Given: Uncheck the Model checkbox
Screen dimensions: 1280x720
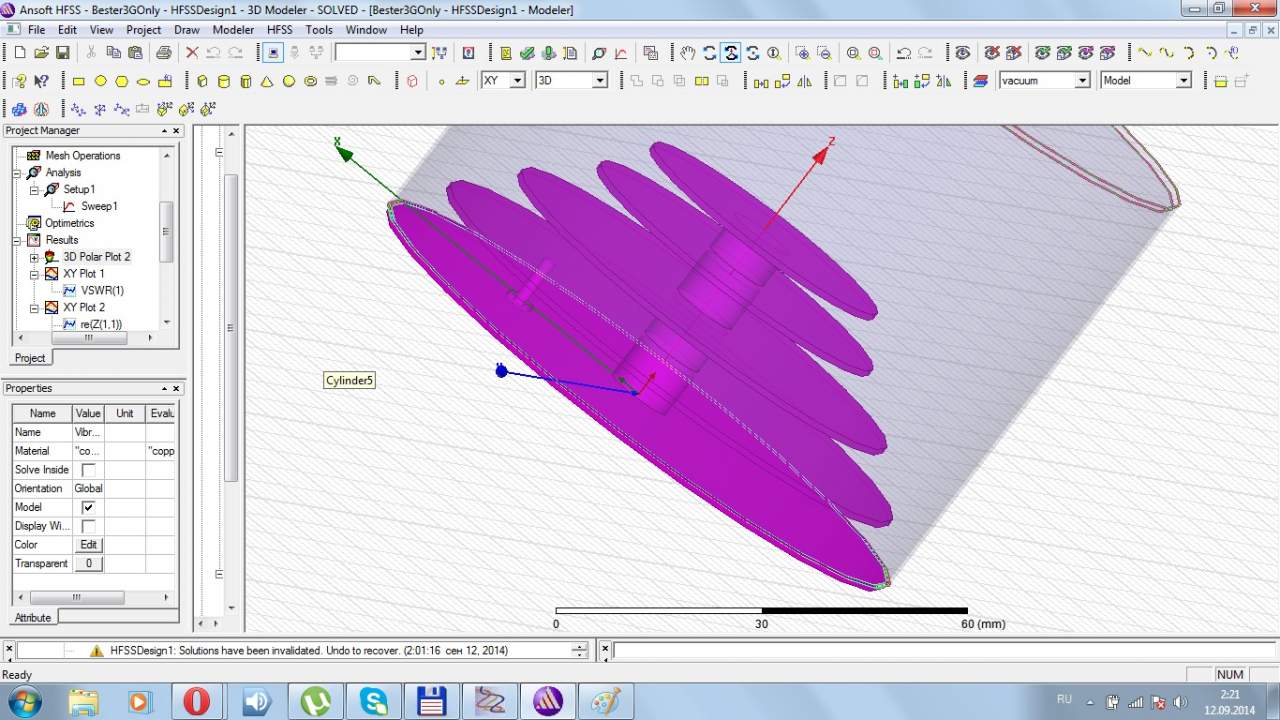Looking at the screenshot, I should tap(88, 507).
